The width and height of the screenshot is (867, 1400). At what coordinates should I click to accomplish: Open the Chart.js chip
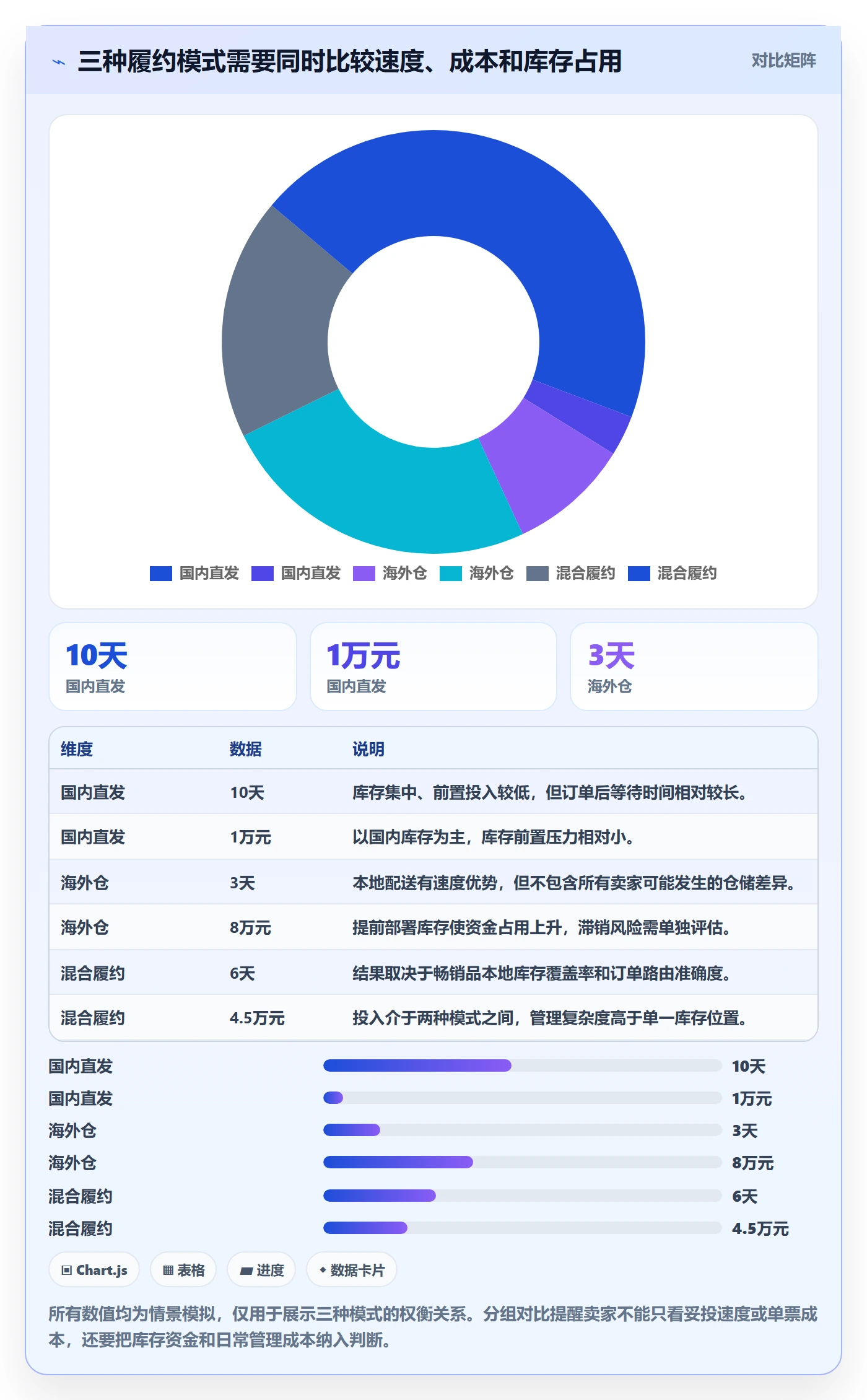94,1271
